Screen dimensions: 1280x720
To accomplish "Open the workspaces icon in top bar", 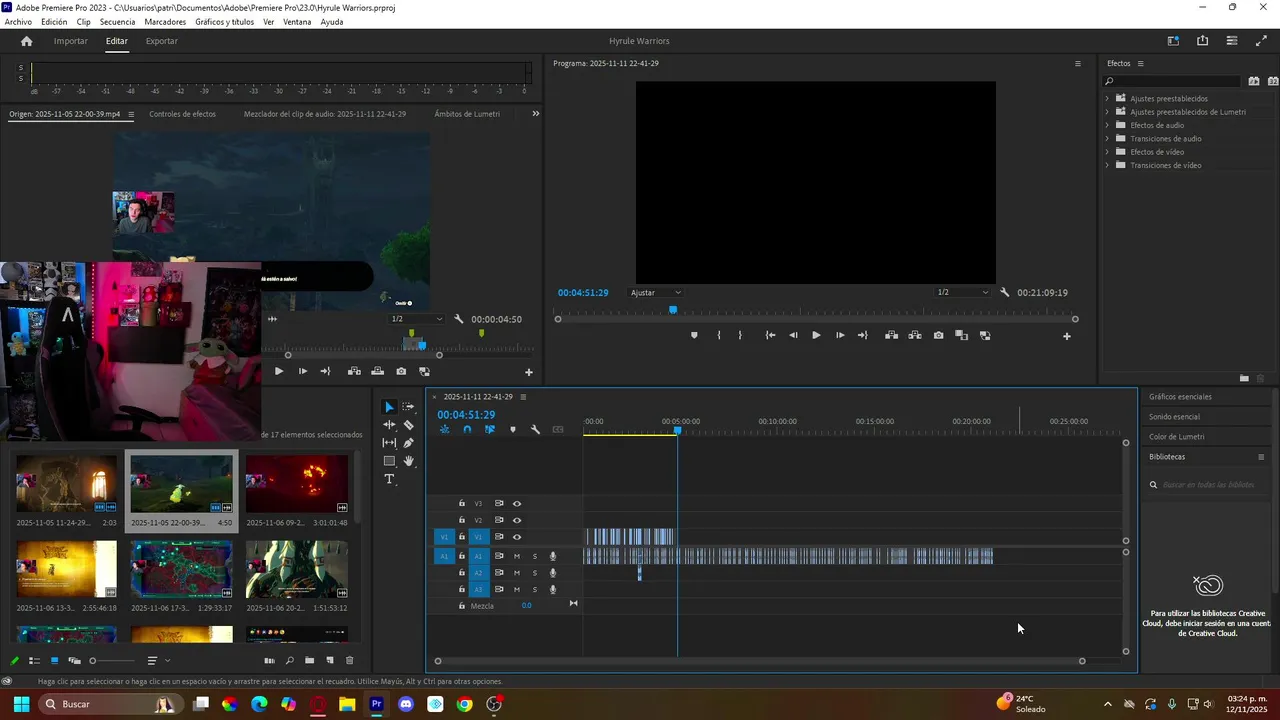I will pos(1173,41).
